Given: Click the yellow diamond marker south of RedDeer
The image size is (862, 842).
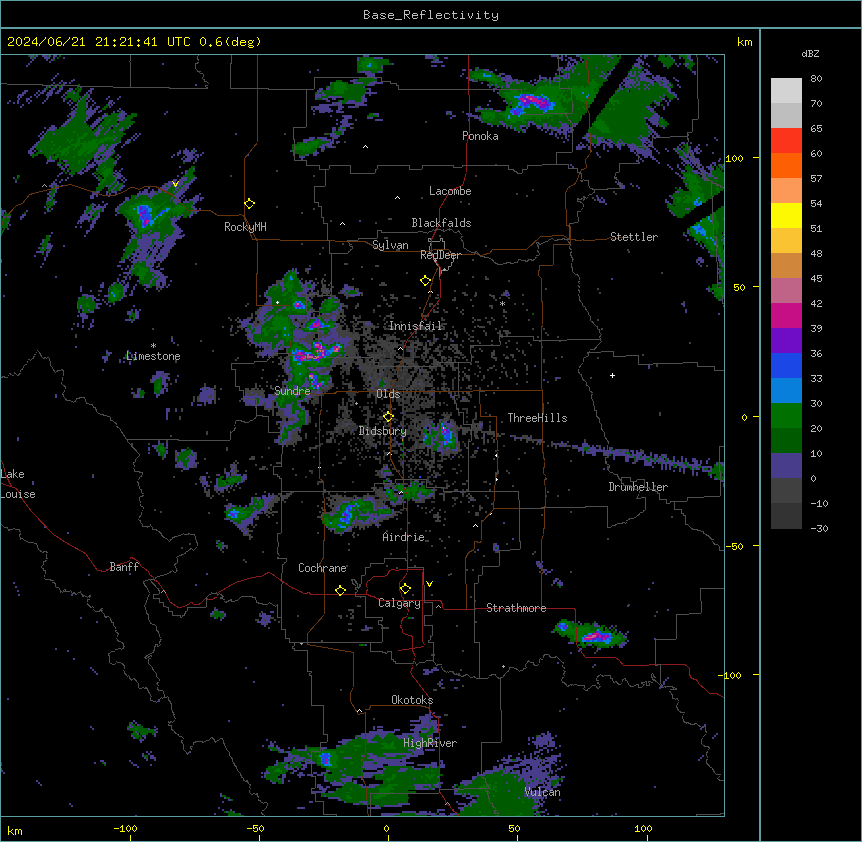Looking at the screenshot, I should 426,281.
